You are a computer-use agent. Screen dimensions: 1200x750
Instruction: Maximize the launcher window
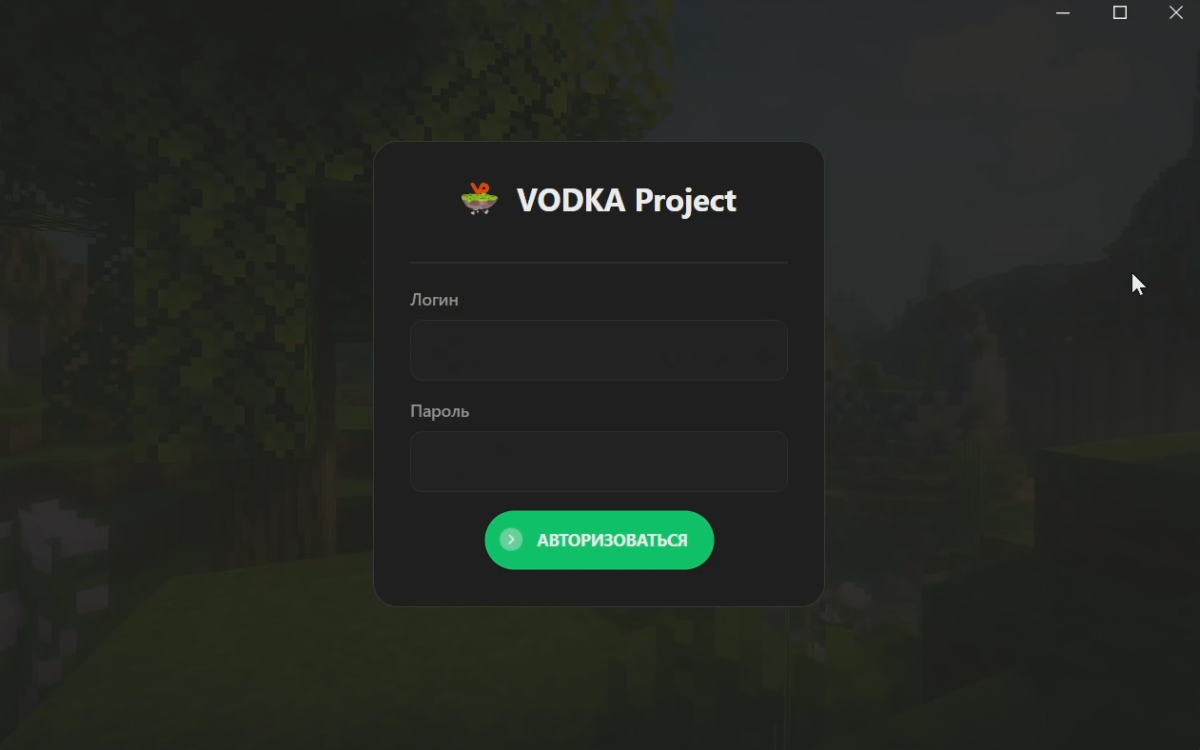1120,13
